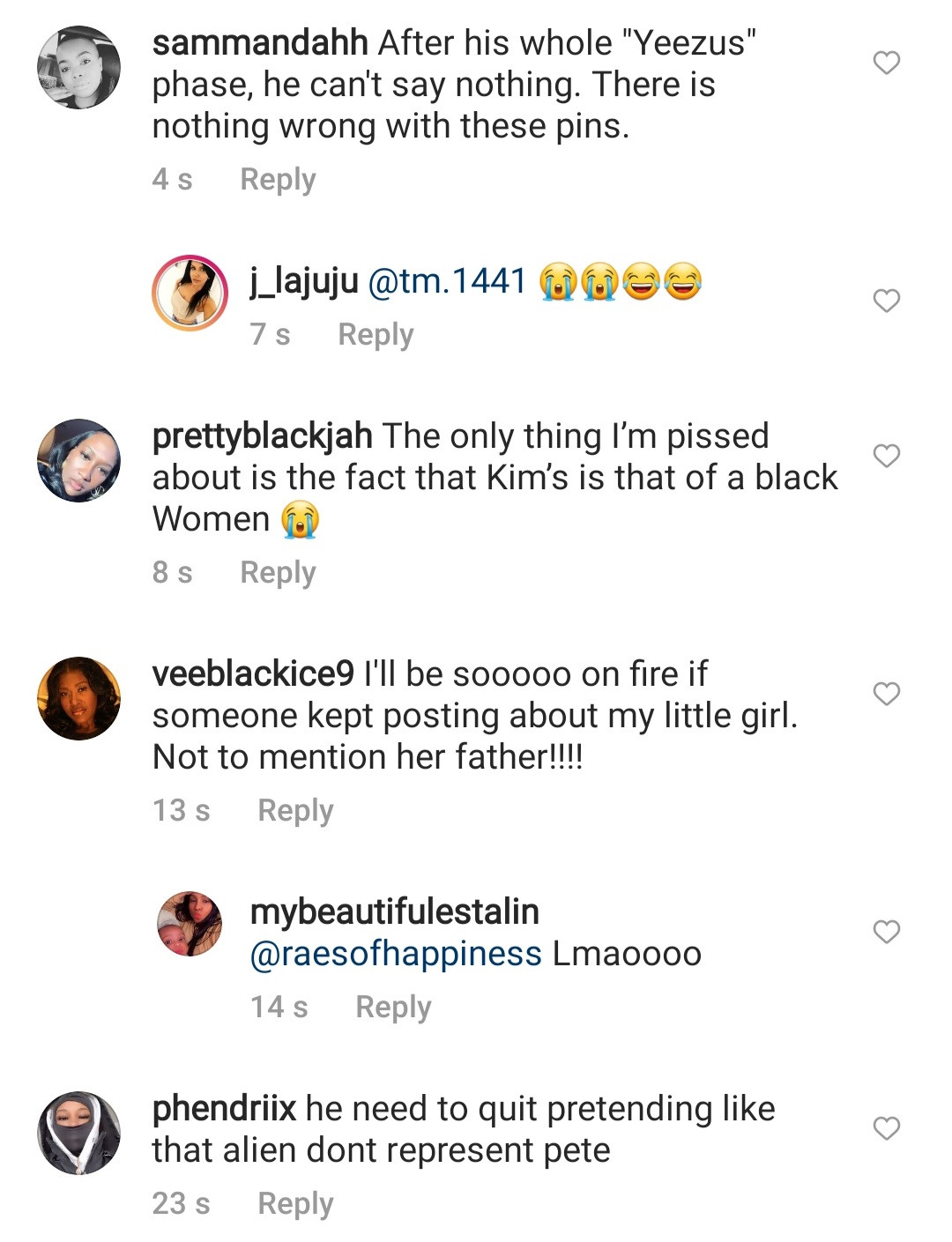Reply to veeblackice9's comment
952x1242 pixels.
pos(295,810)
